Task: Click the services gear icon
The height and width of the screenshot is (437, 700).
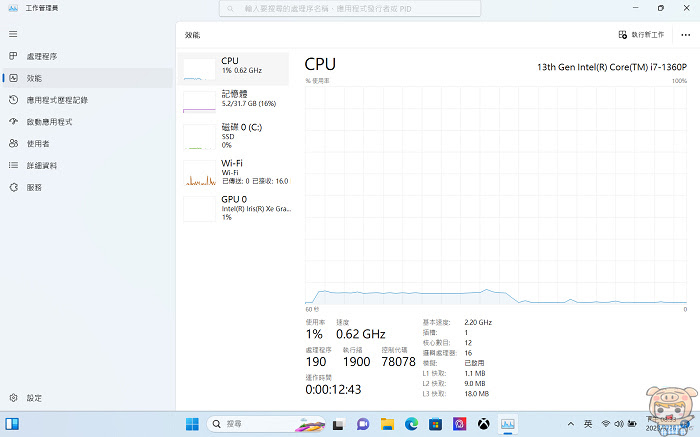Action: coord(13,187)
